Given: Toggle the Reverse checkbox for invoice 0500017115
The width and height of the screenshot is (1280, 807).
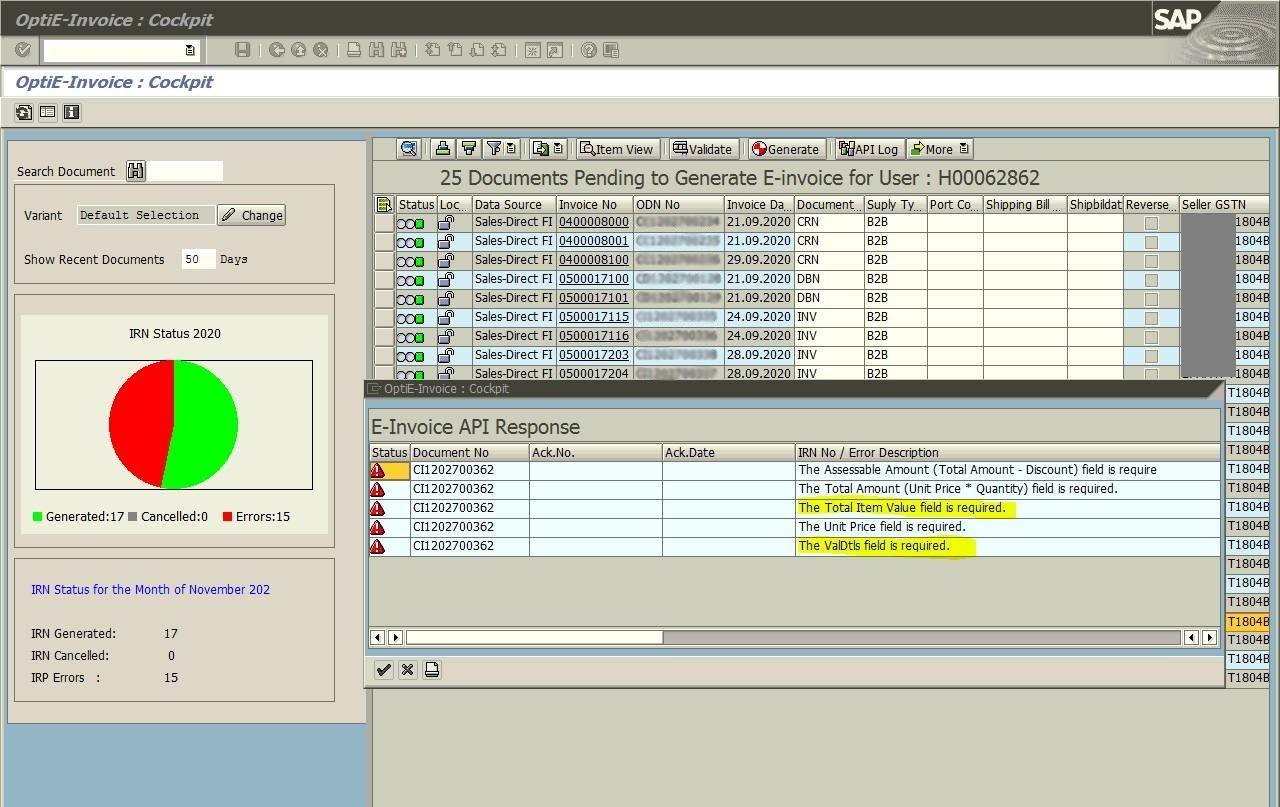Looking at the screenshot, I should tap(1151, 318).
